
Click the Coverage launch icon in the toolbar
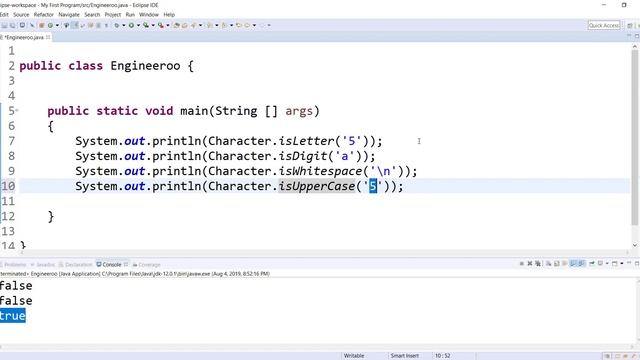pyautogui.click(x=146, y=25)
